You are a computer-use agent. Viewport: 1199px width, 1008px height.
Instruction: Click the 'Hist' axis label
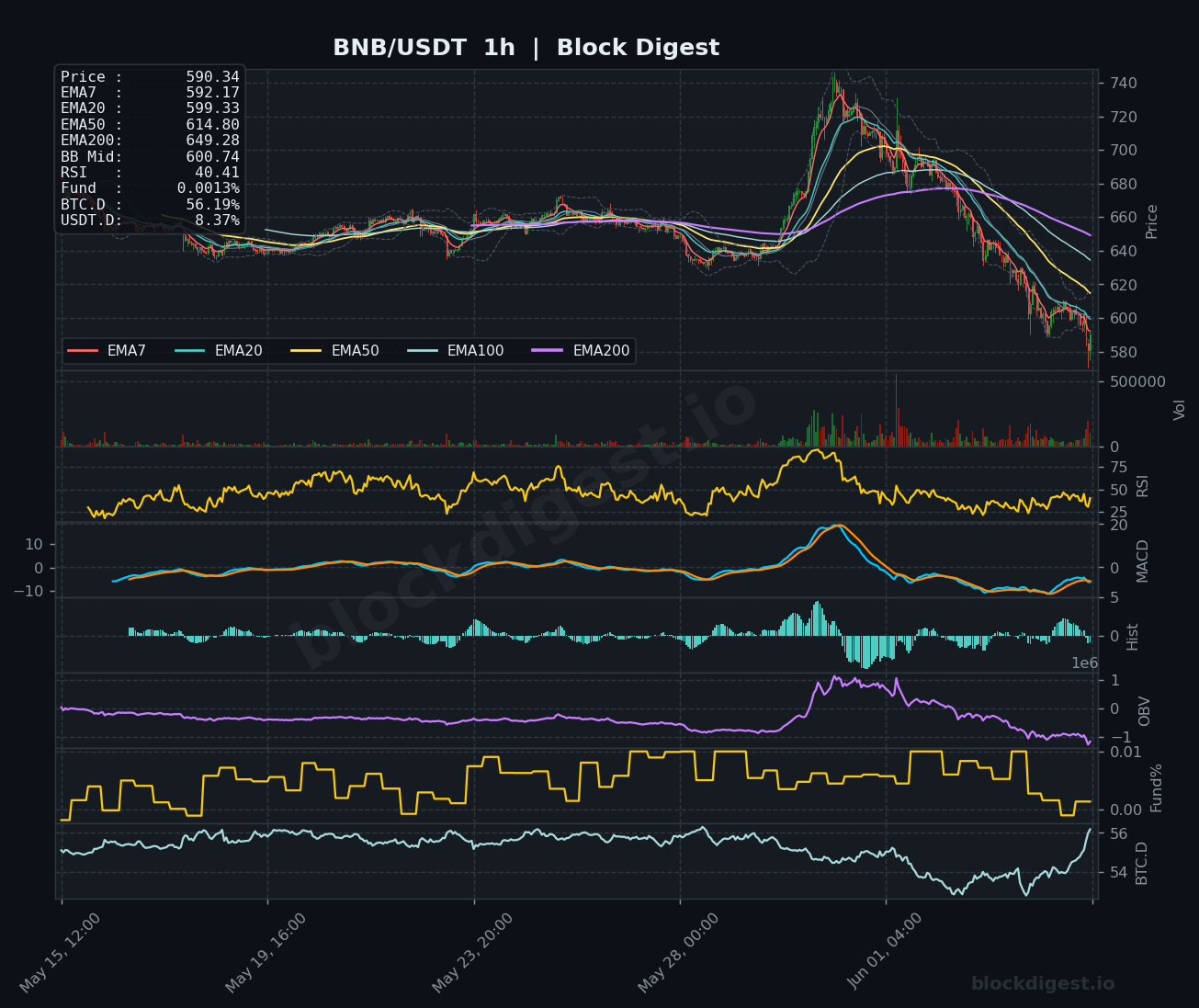pos(1133,637)
